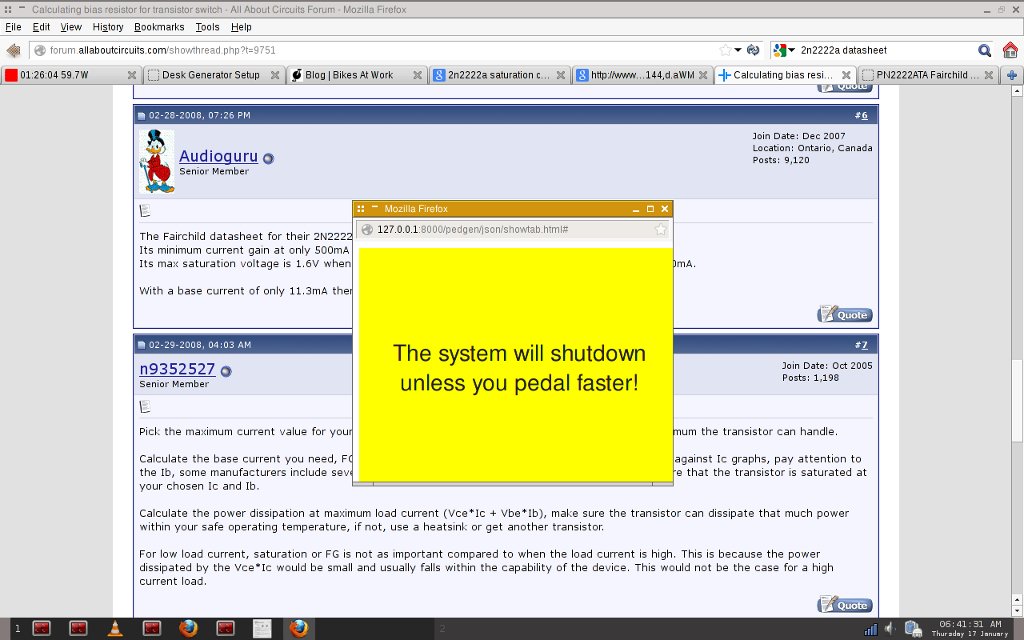The width and height of the screenshot is (1024, 640).
Task: Click the volume speaker tray icon
Action: [889, 629]
